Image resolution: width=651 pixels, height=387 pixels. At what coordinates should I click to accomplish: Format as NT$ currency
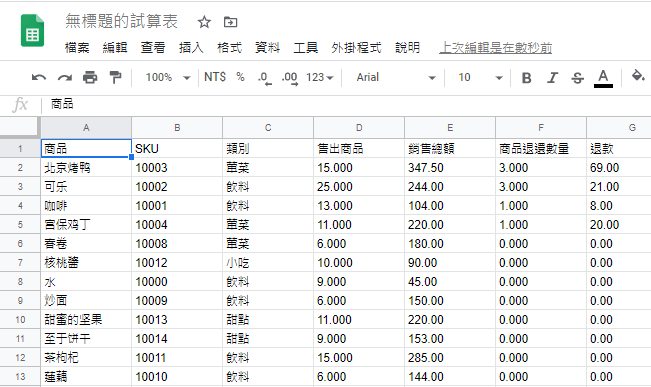pos(215,77)
